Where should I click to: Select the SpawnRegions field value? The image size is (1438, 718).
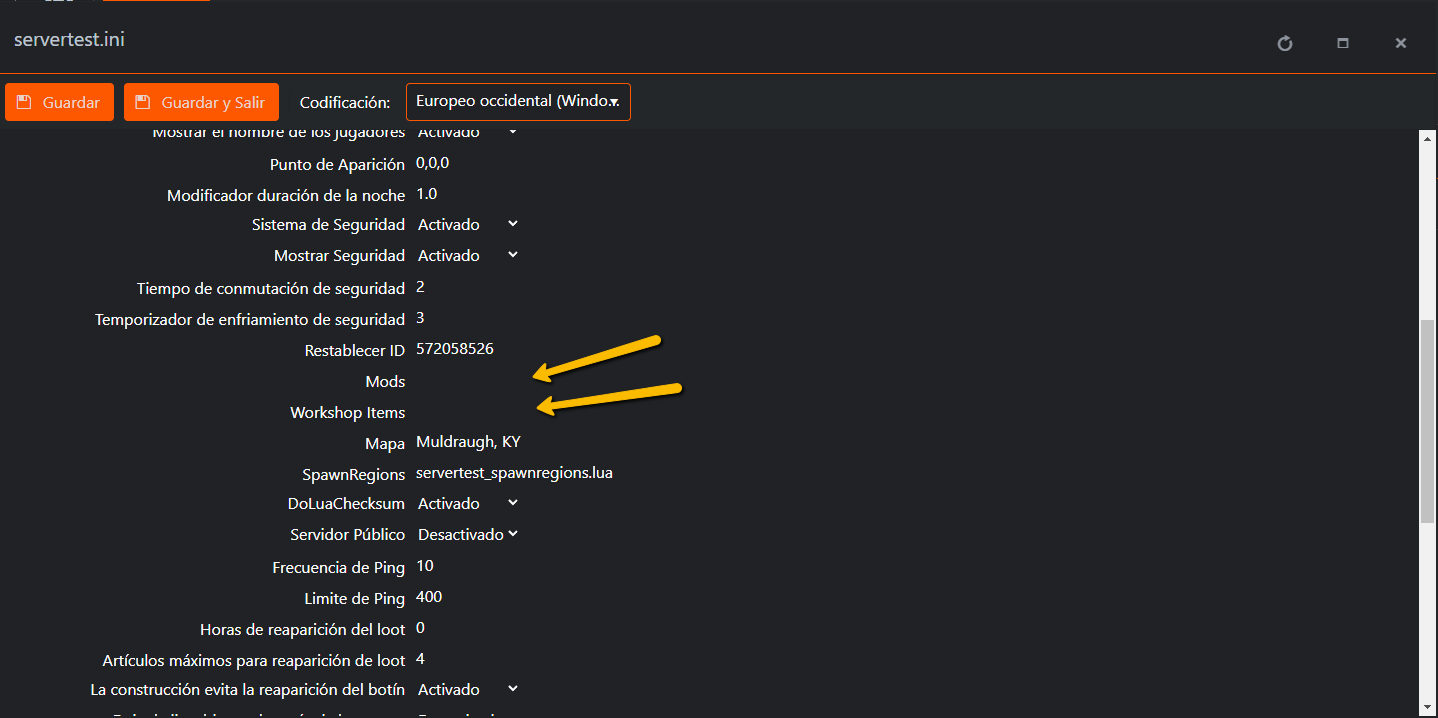point(514,473)
